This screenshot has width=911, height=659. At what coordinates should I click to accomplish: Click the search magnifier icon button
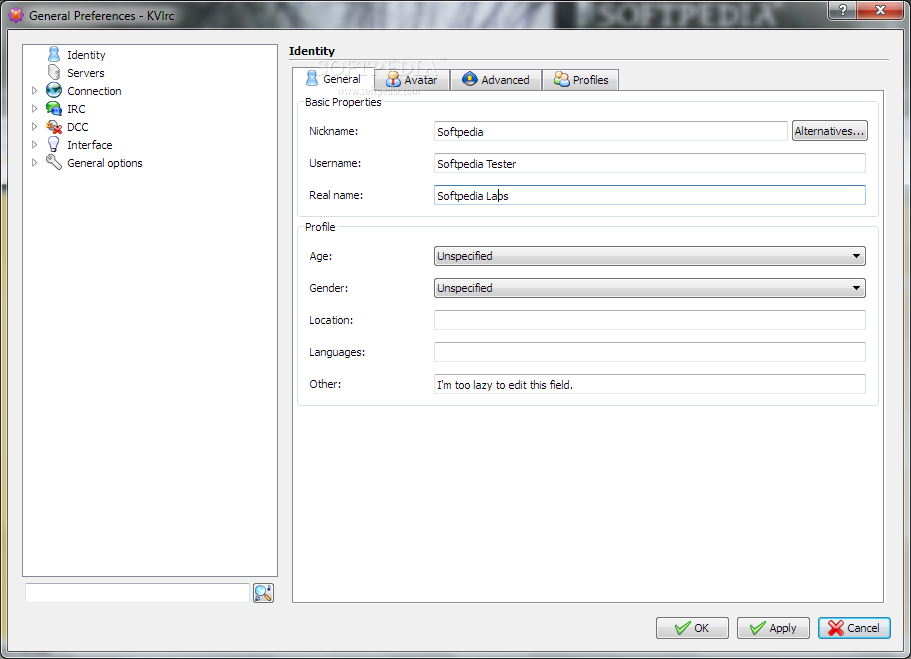[x=263, y=593]
